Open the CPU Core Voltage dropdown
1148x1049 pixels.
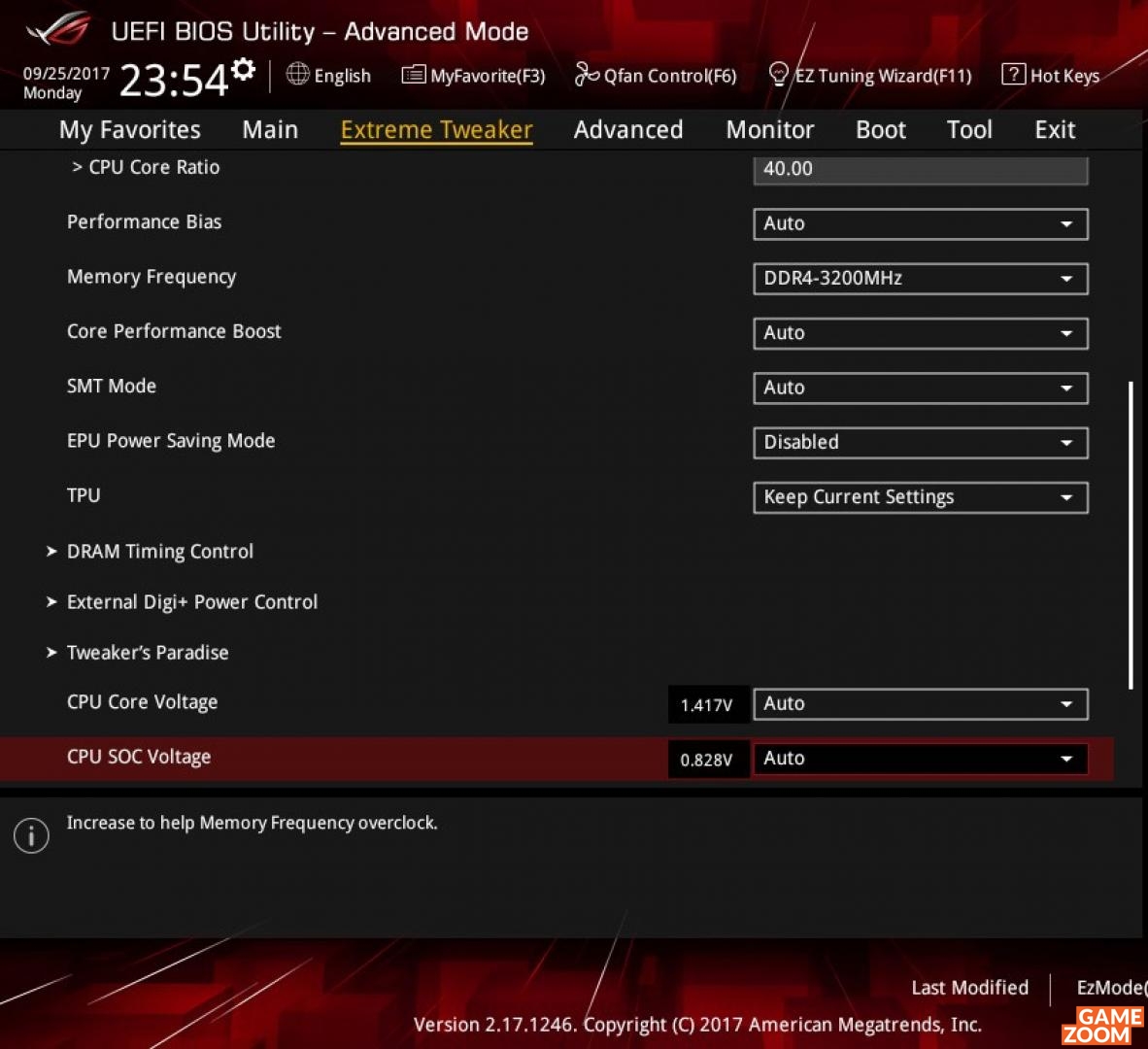click(921, 704)
